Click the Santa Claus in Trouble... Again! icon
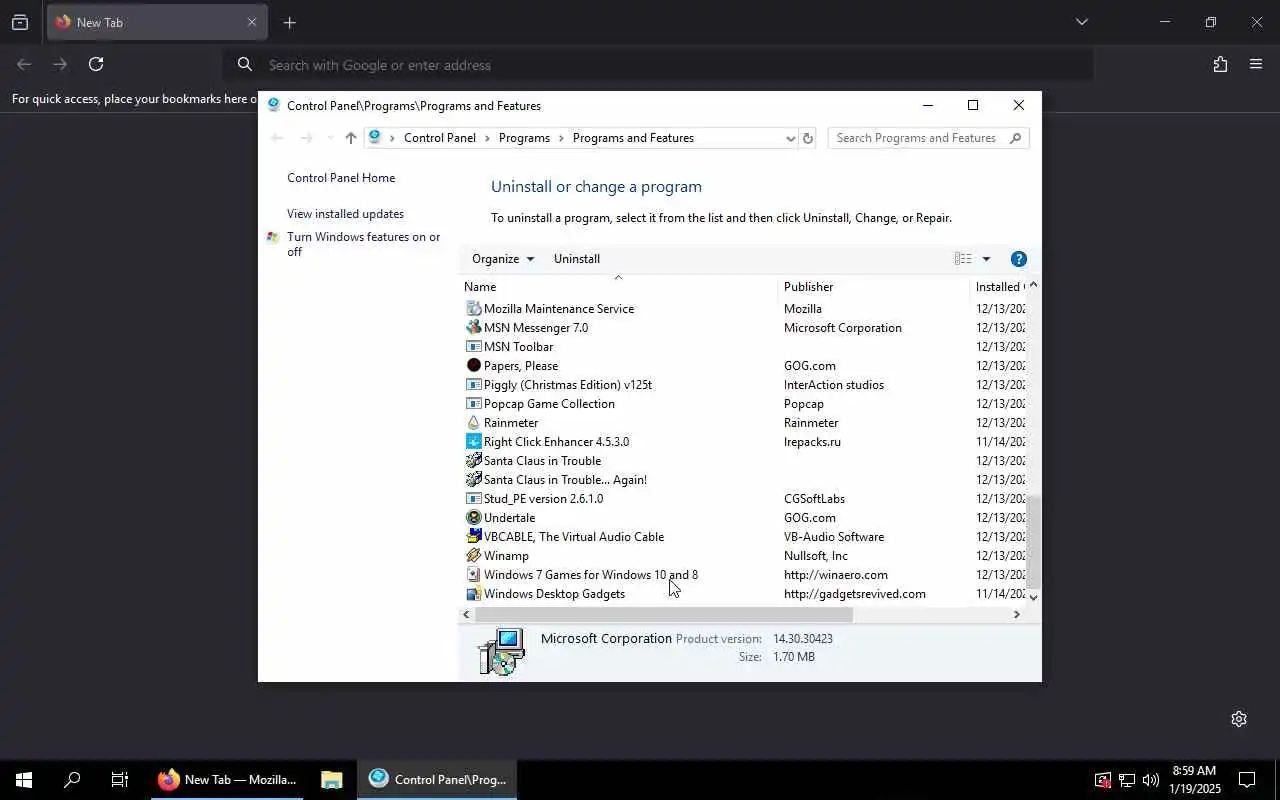Image resolution: width=1280 pixels, height=800 pixels. [x=474, y=479]
